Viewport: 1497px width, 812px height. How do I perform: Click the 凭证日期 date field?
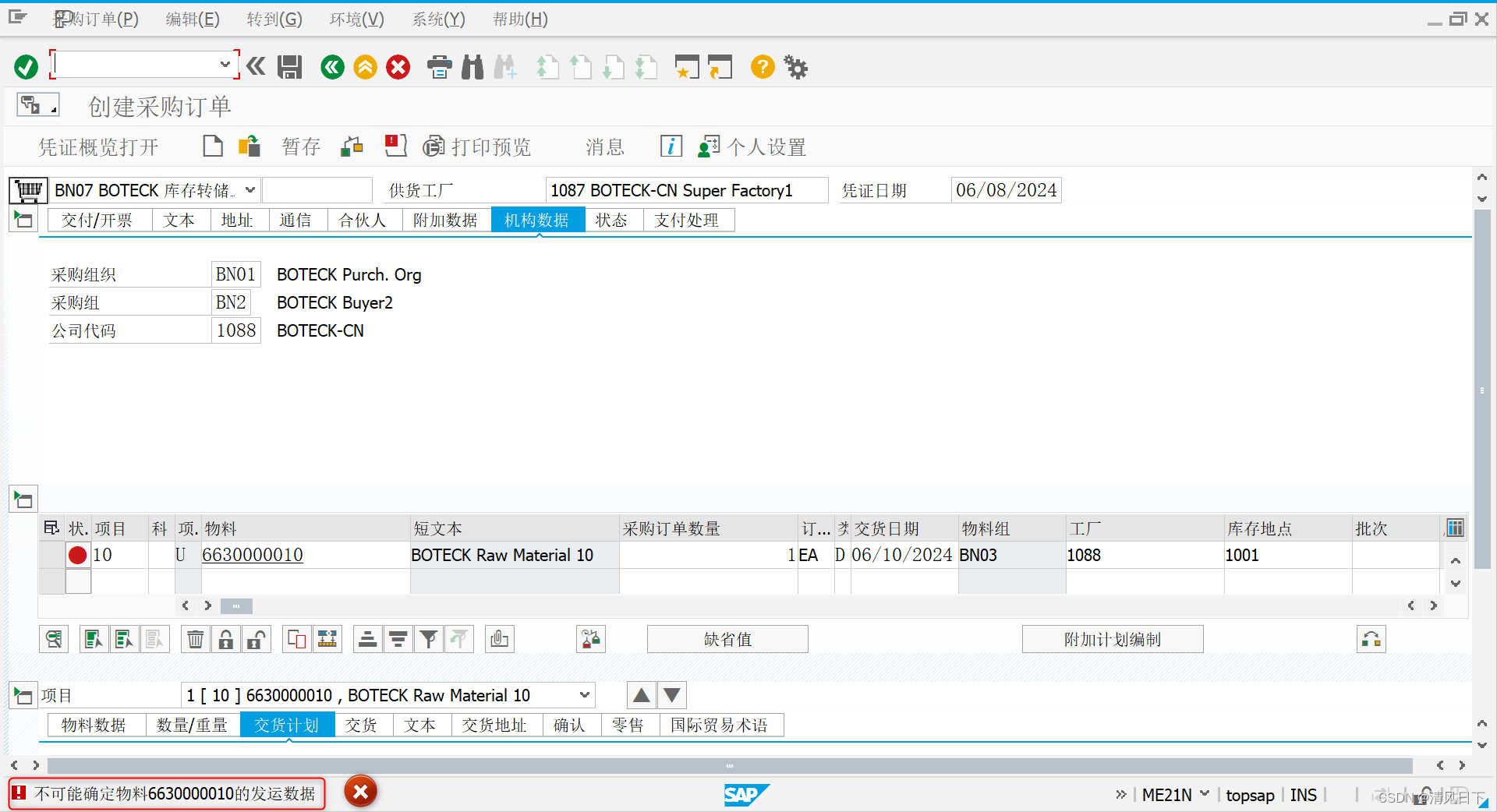tap(1007, 190)
